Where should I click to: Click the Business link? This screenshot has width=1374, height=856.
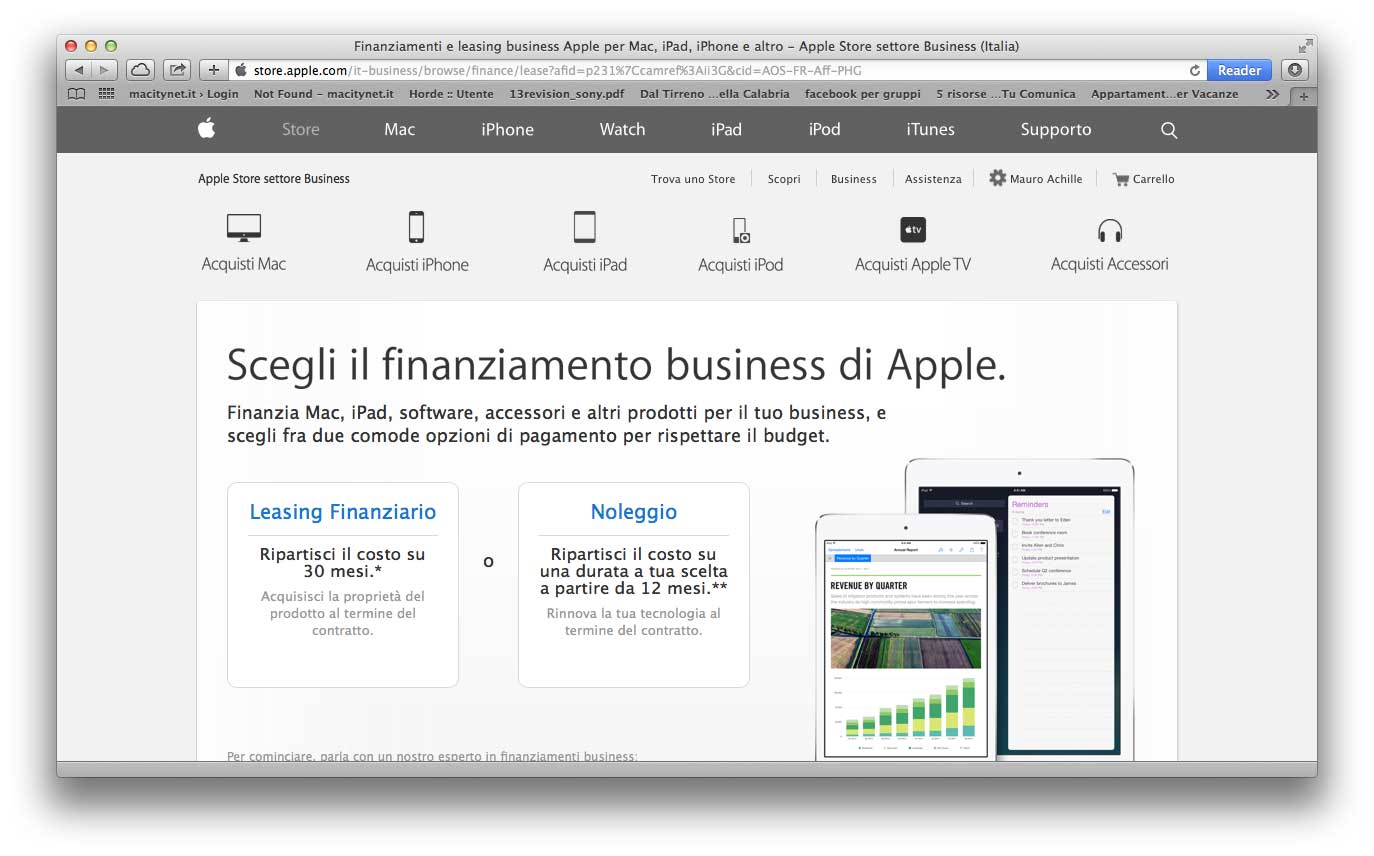click(854, 179)
